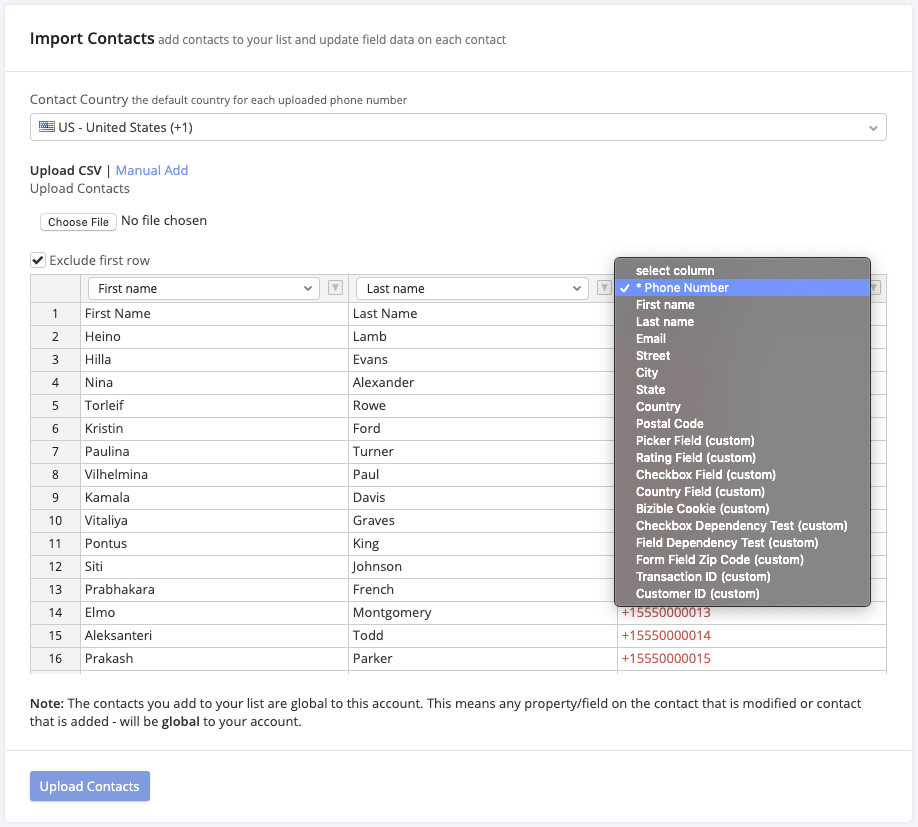Open the Manual Add link
This screenshot has height=827, width=918.
point(152,170)
